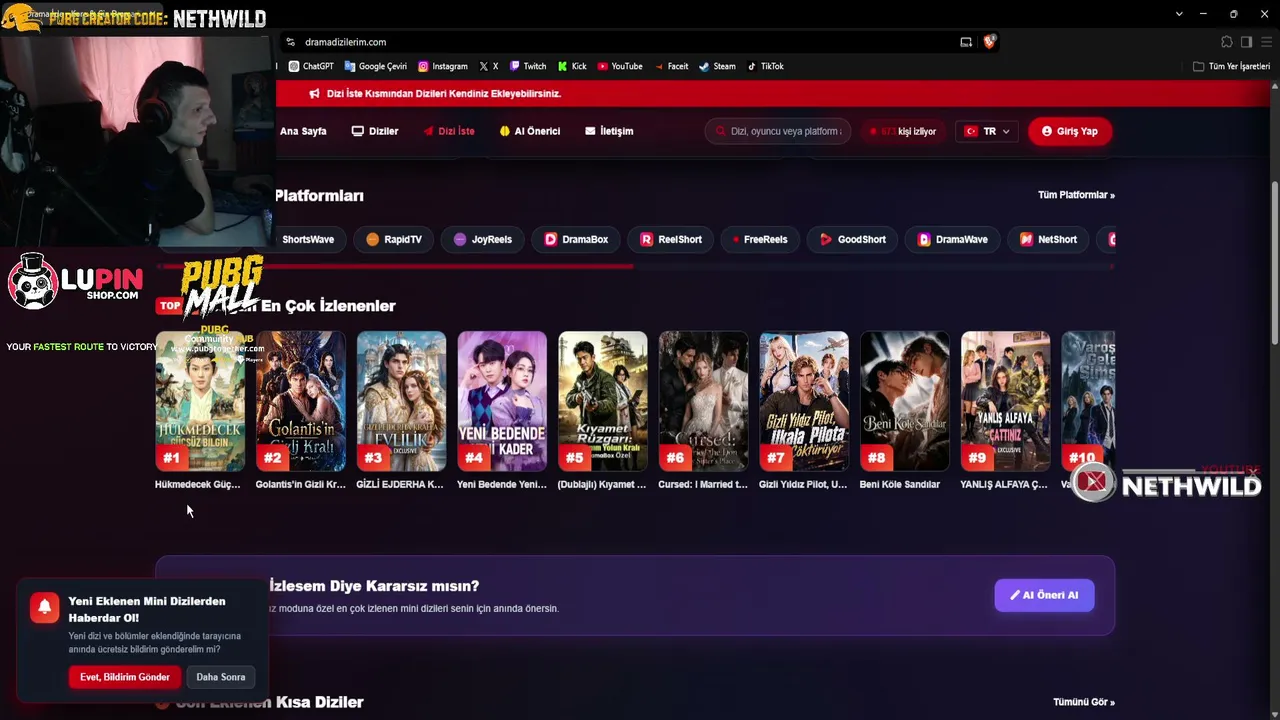Select the NetShort platform chip
Screen dimensions: 1280x720
[1048, 239]
